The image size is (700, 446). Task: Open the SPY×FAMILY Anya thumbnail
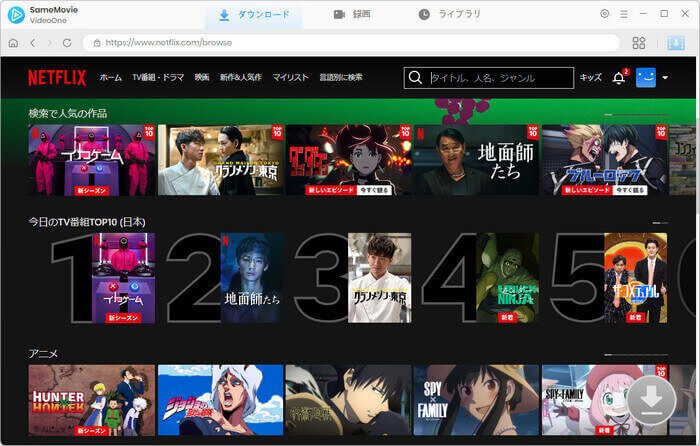605,400
